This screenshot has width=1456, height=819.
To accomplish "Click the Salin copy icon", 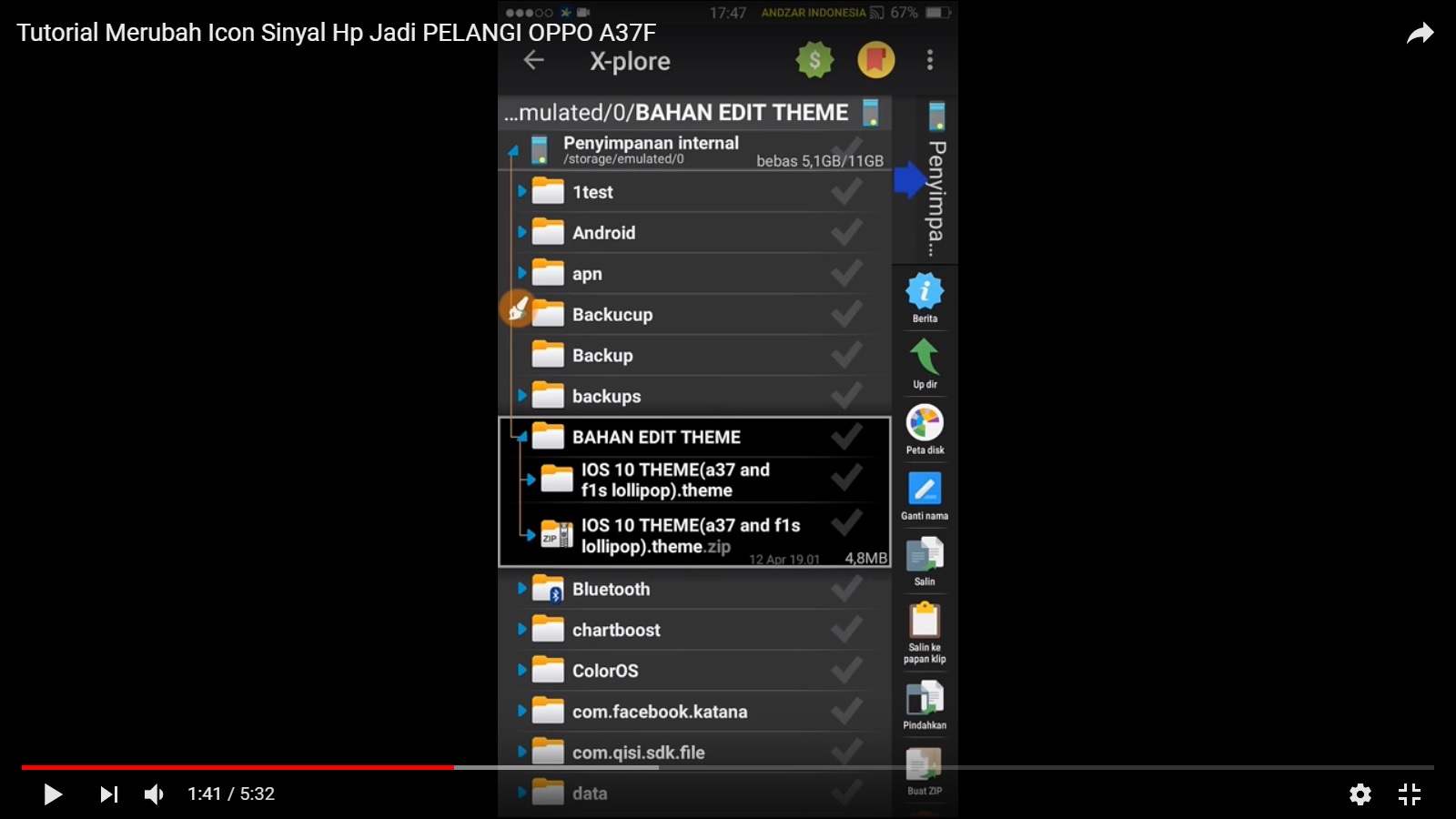I will [x=925, y=557].
